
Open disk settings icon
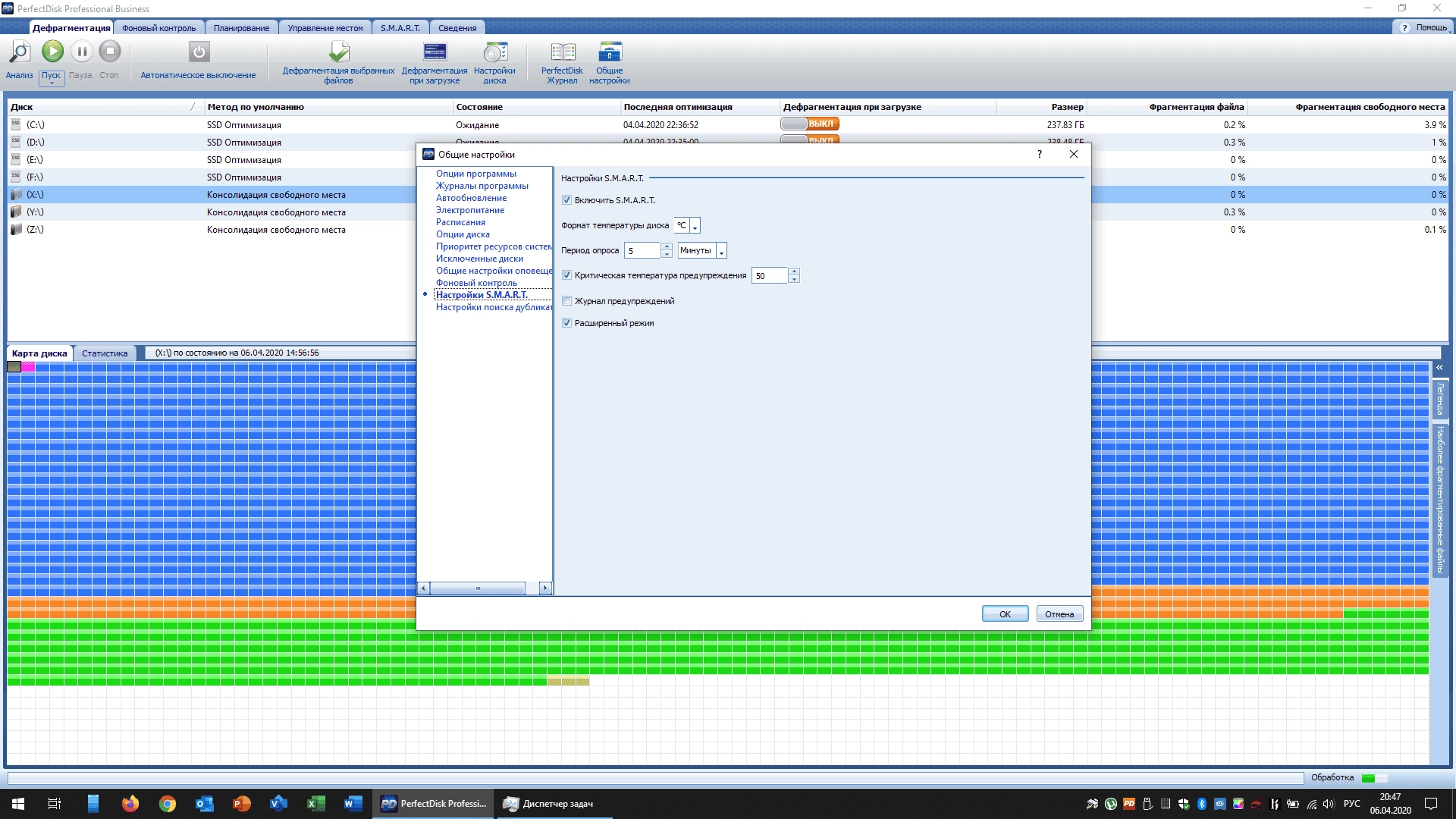point(494,52)
